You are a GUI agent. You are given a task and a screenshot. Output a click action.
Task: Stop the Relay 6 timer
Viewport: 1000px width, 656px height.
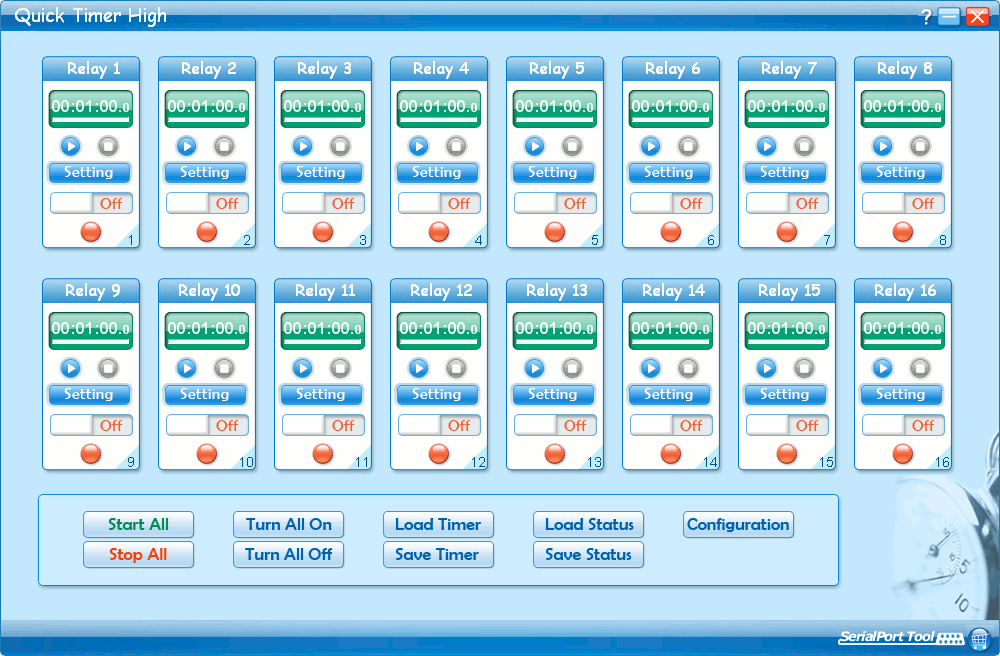point(688,147)
